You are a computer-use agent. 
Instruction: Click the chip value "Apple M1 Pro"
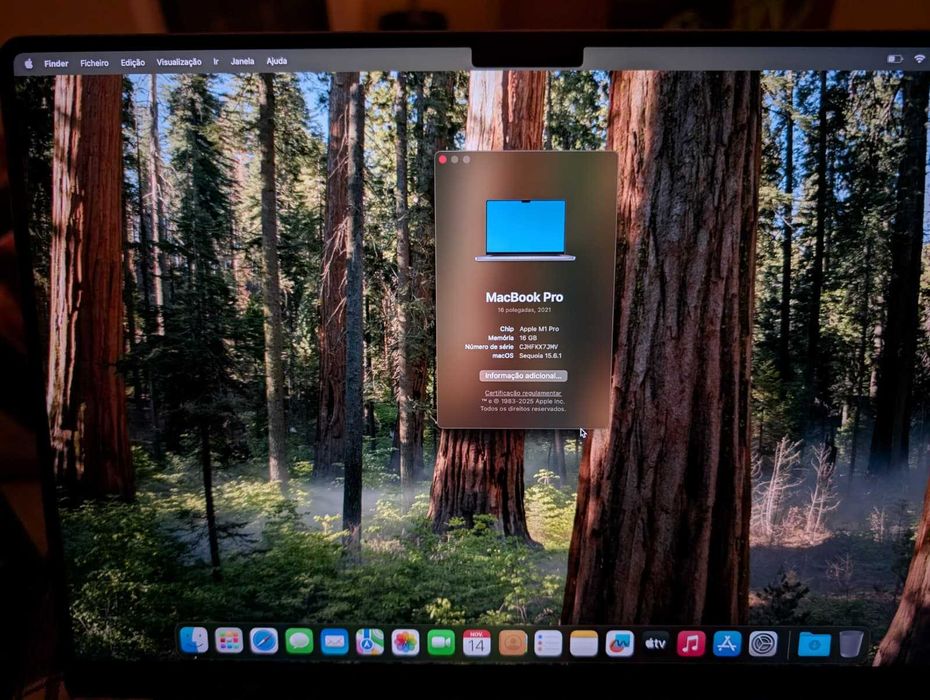tap(539, 329)
